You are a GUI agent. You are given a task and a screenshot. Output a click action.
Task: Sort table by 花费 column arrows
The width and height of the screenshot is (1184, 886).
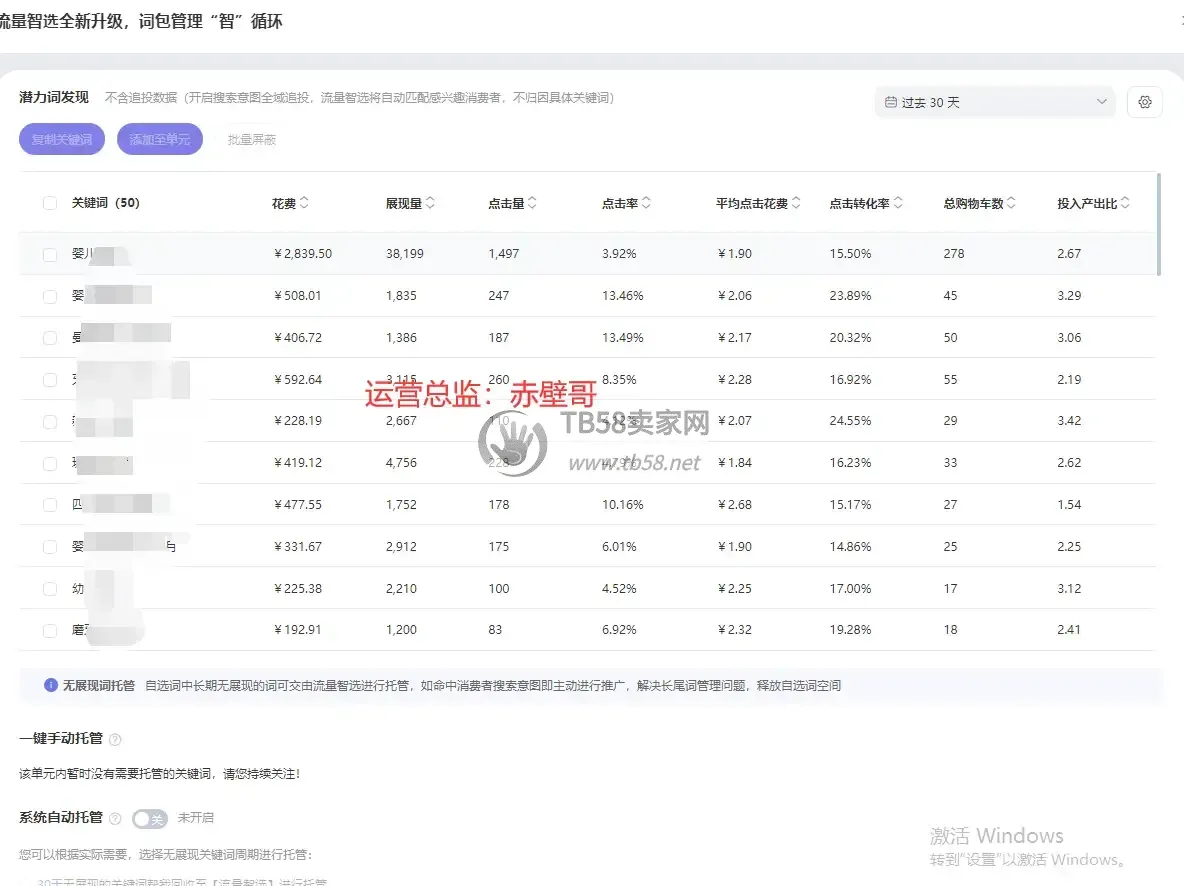304,202
